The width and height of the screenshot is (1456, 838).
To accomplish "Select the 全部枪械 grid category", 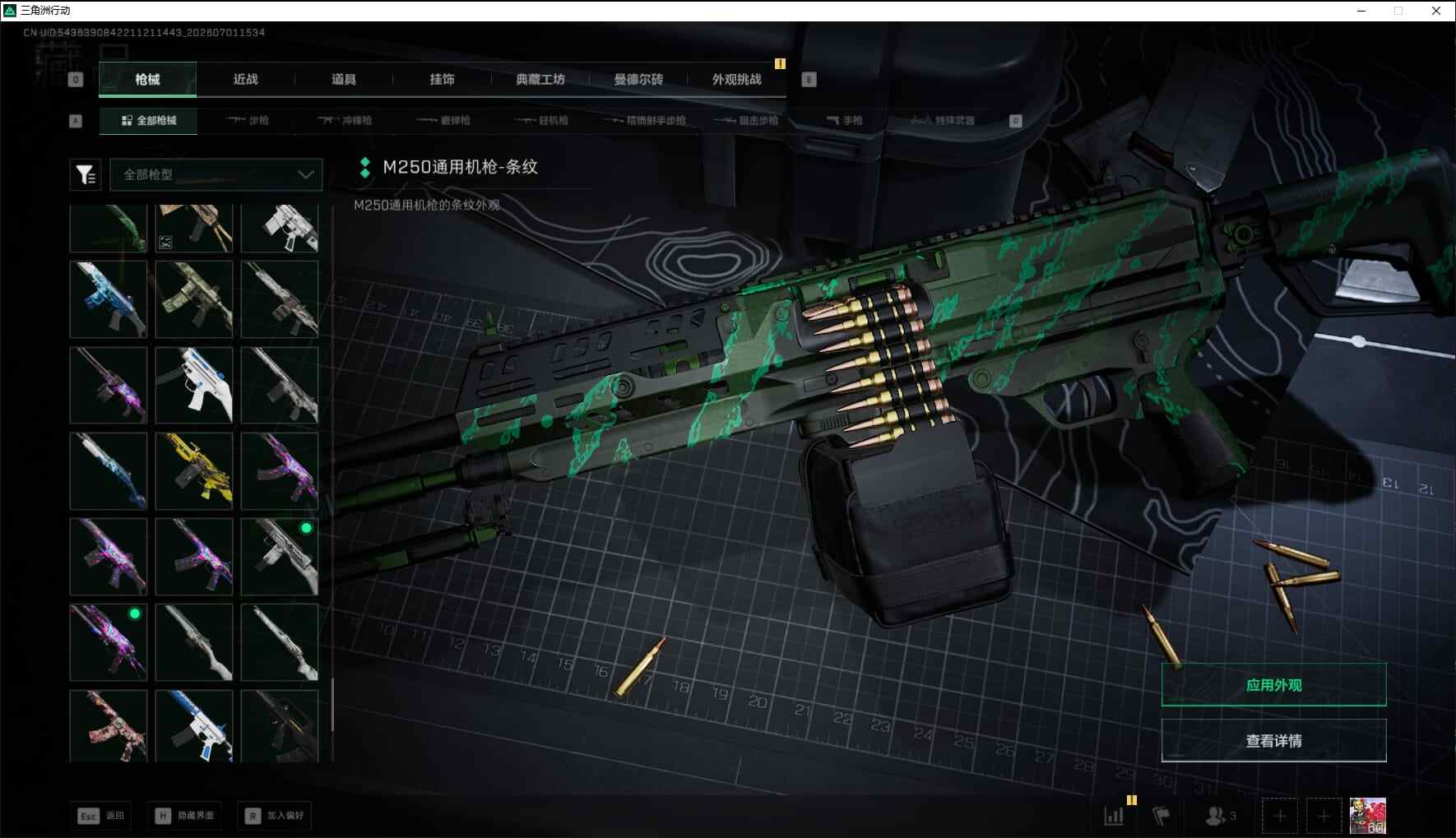I will 148,120.
